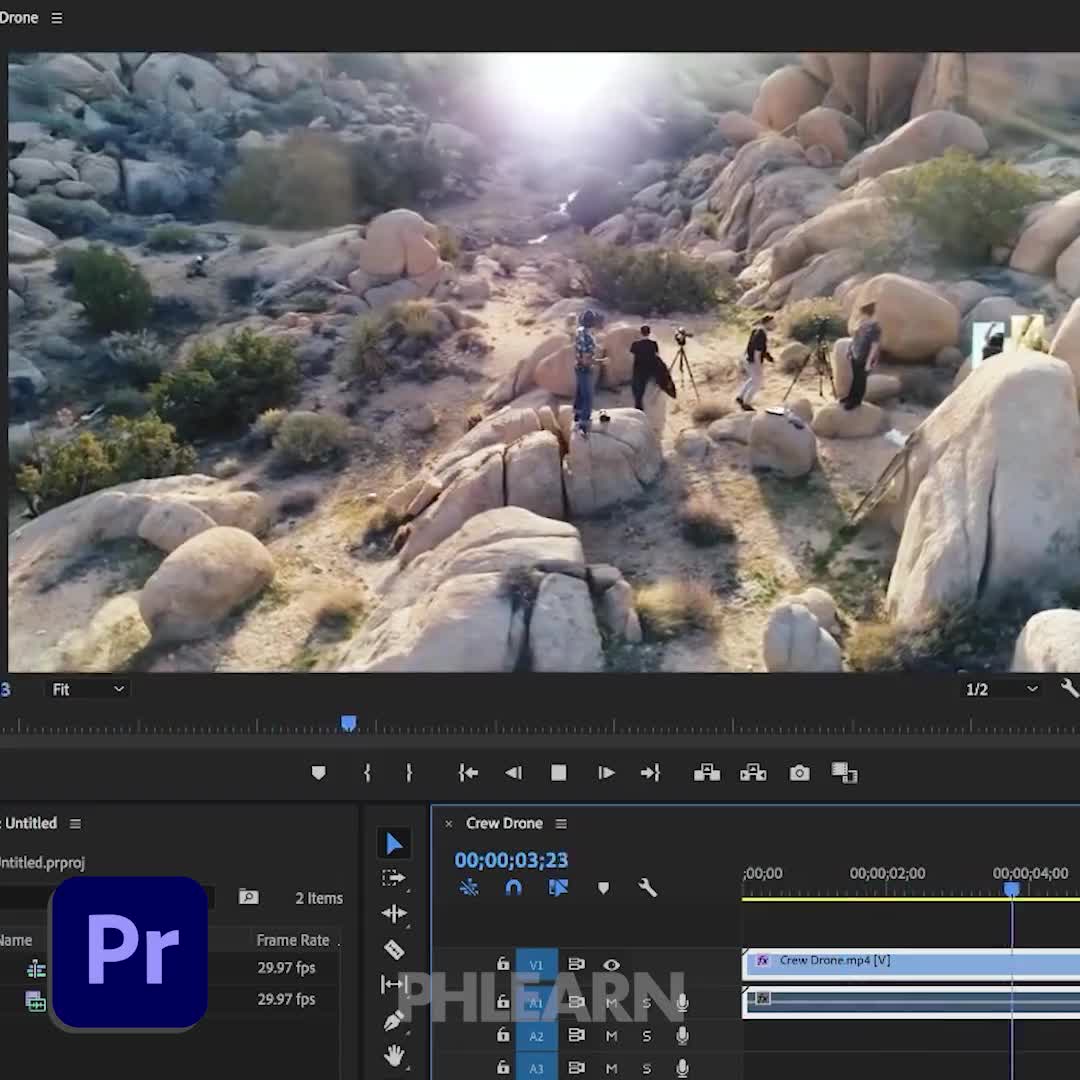Image resolution: width=1080 pixels, height=1080 pixels.
Task: Select the Hand tool
Action: click(x=394, y=1055)
